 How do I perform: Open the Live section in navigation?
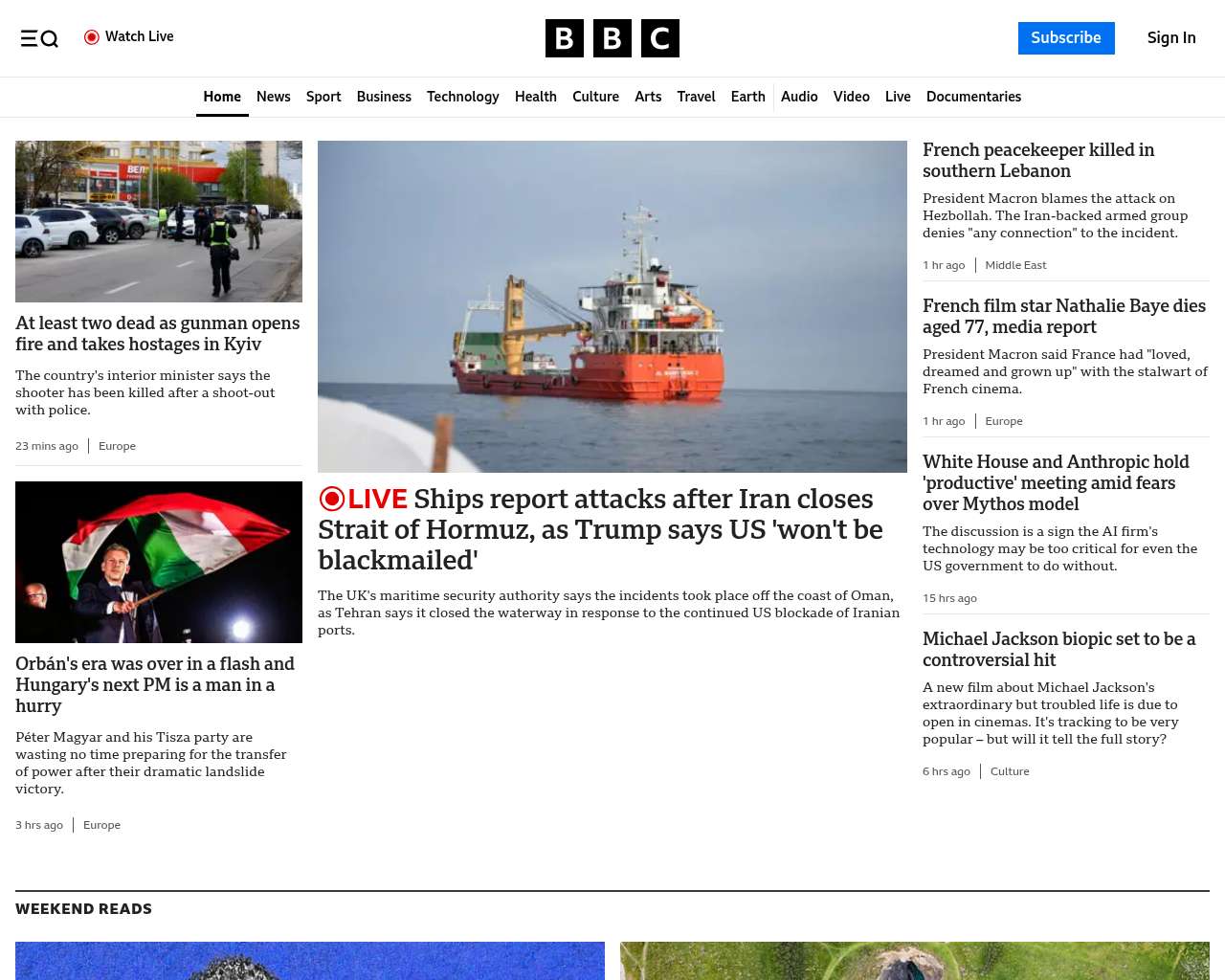tap(898, 97)
